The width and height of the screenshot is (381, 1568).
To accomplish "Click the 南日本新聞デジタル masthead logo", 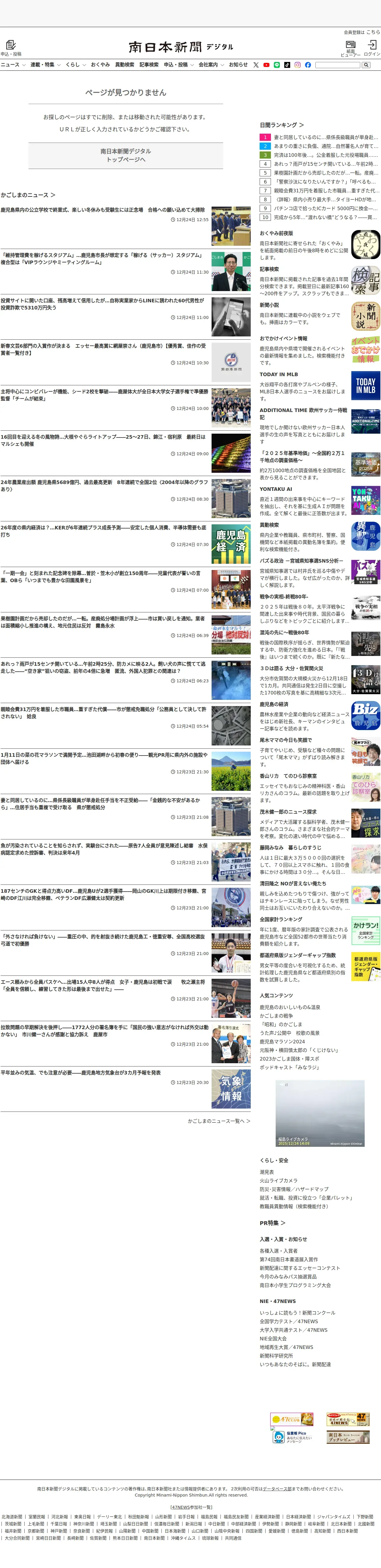I will pos(181,47).
